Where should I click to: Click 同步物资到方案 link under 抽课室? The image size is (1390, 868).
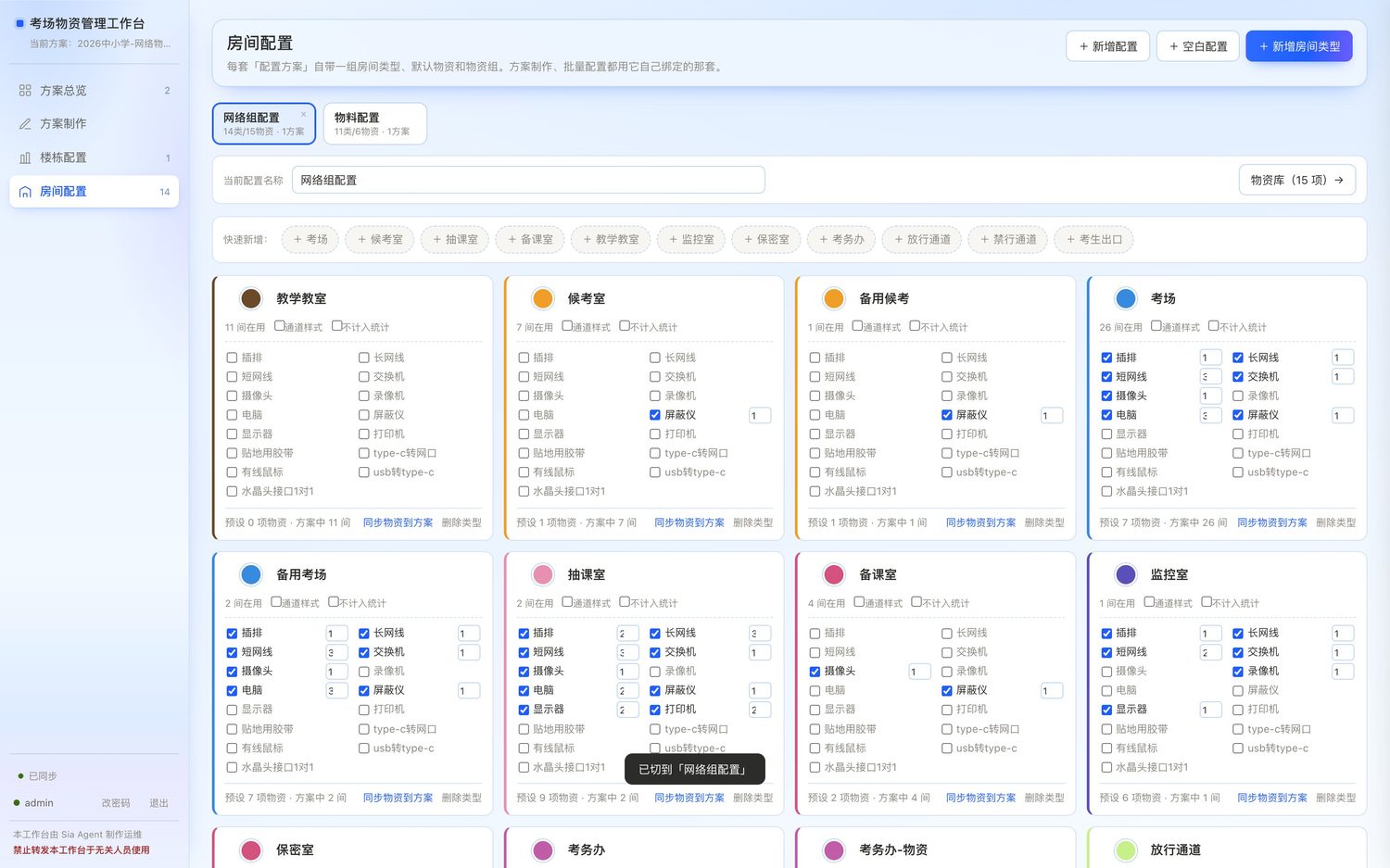pyautogui.click(x=689, y=798)
